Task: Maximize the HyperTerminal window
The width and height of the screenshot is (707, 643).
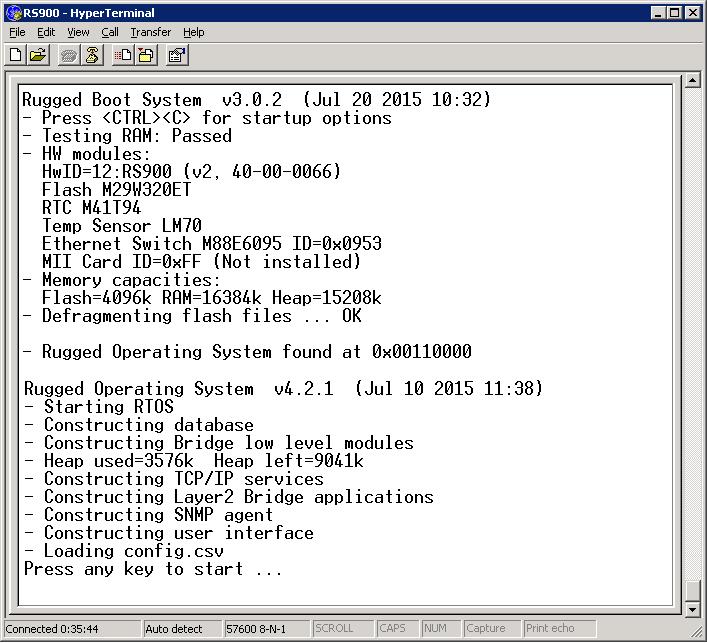Action: coord(675,13)
